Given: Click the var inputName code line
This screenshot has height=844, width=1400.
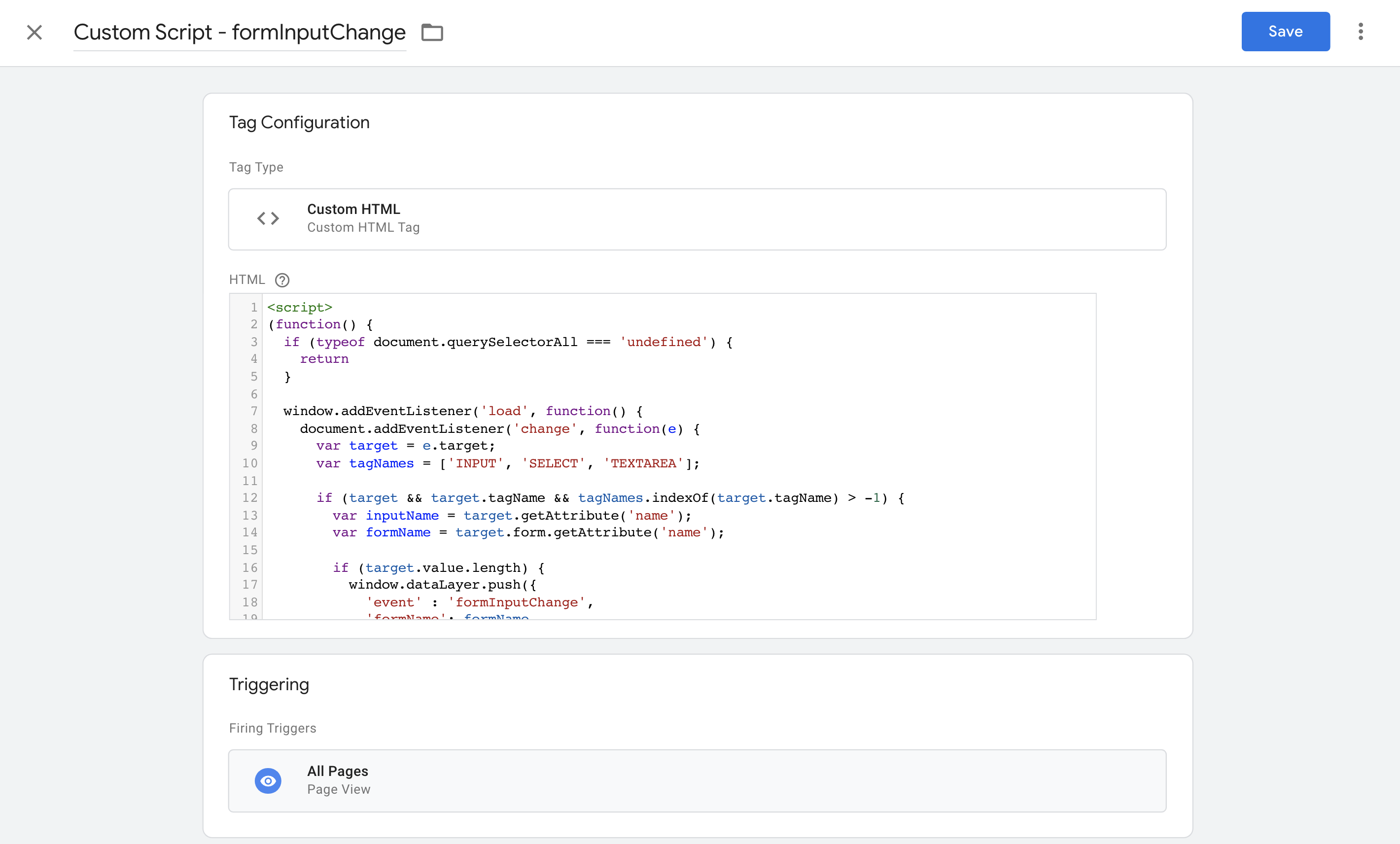Looking at the screenshot, I should [x=512, y=516].
